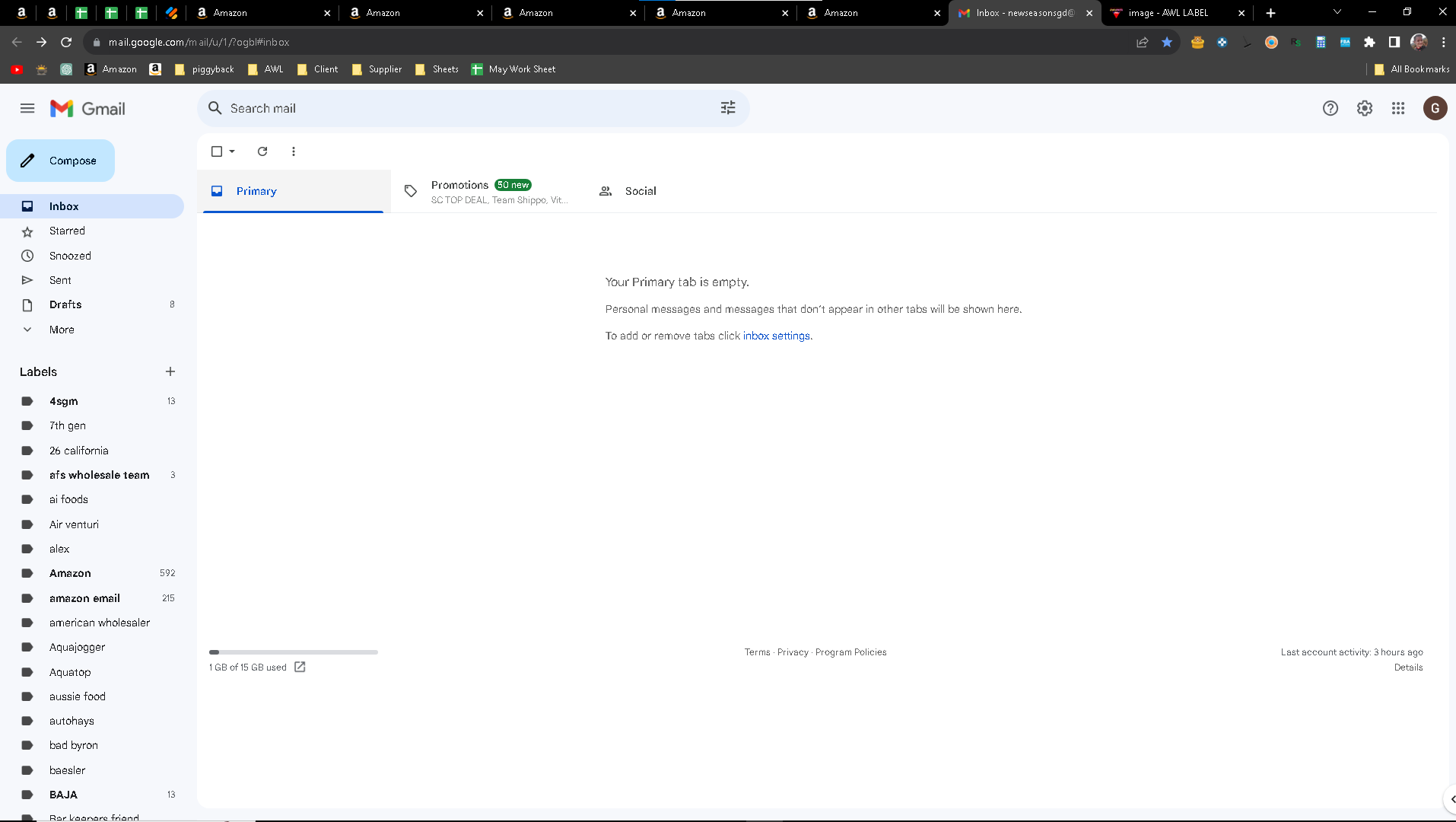Screen dimensions: 1456x822
Task: Open Chrome tab search dropdown arrow
Action: coord(1337,12)
